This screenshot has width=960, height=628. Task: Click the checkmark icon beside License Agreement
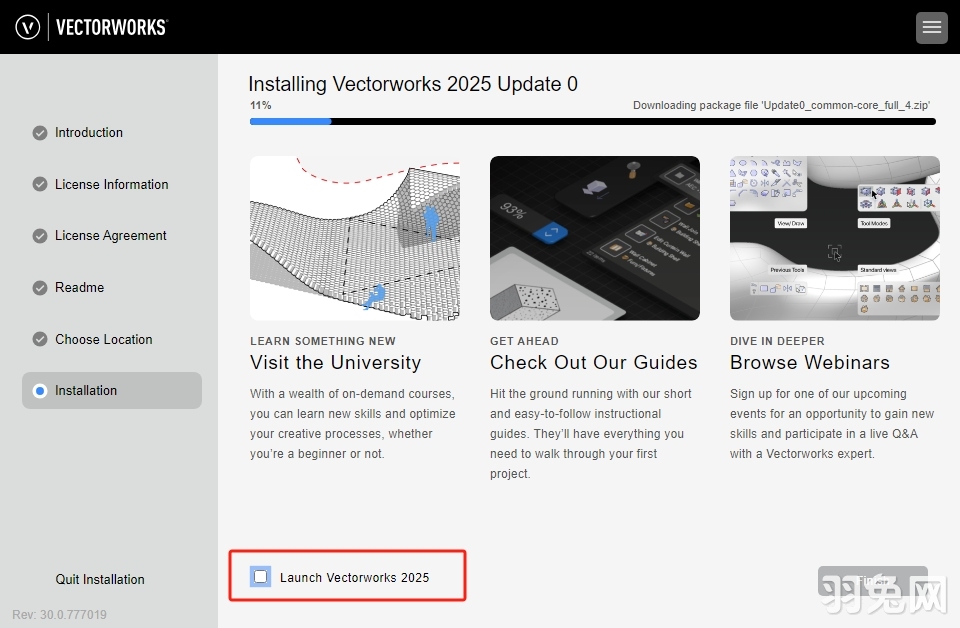click(x=40, y=235)
